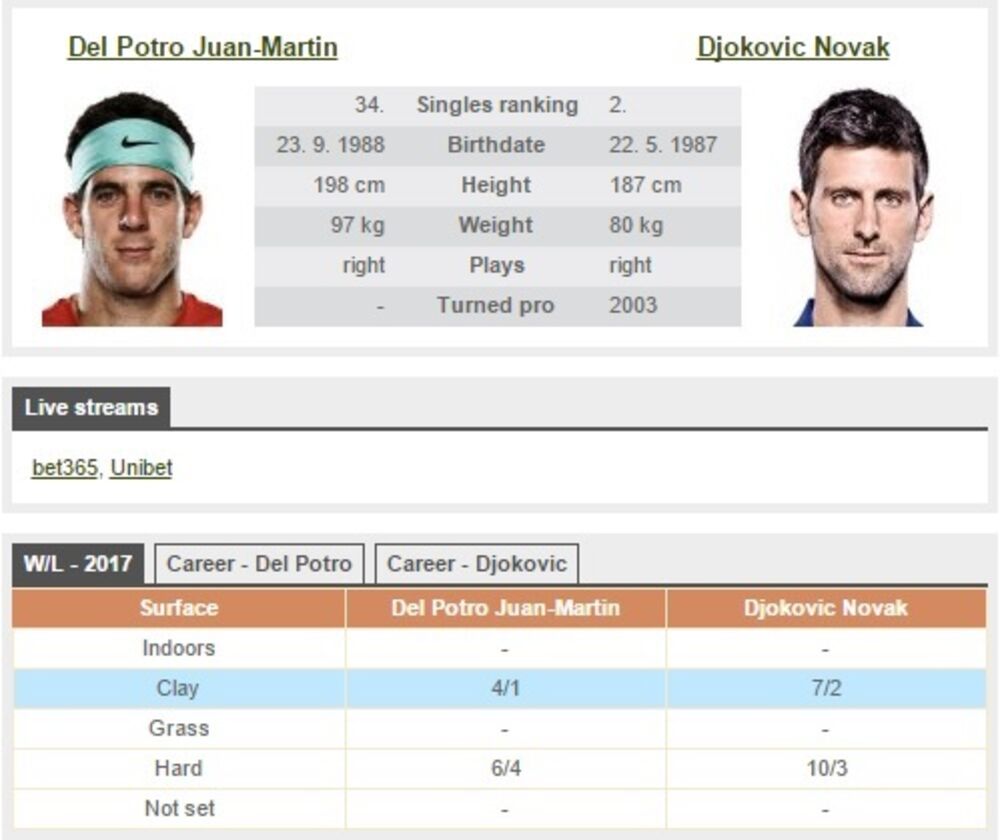Screen dimensions: 1000x840
Task: Select the W/L - 2017 tab
Action: coord(78,563)
